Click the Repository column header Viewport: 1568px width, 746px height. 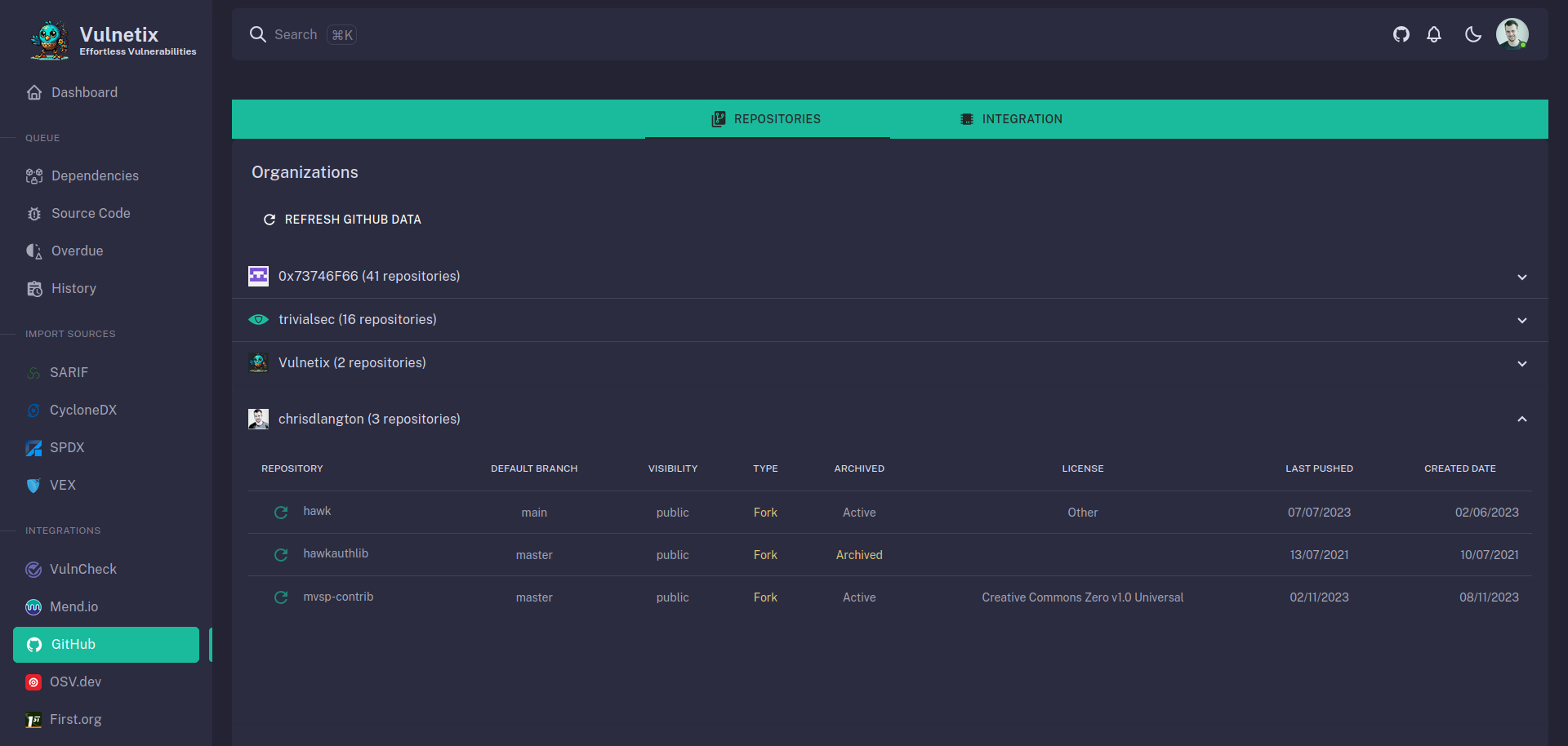(x=292, y=468)
